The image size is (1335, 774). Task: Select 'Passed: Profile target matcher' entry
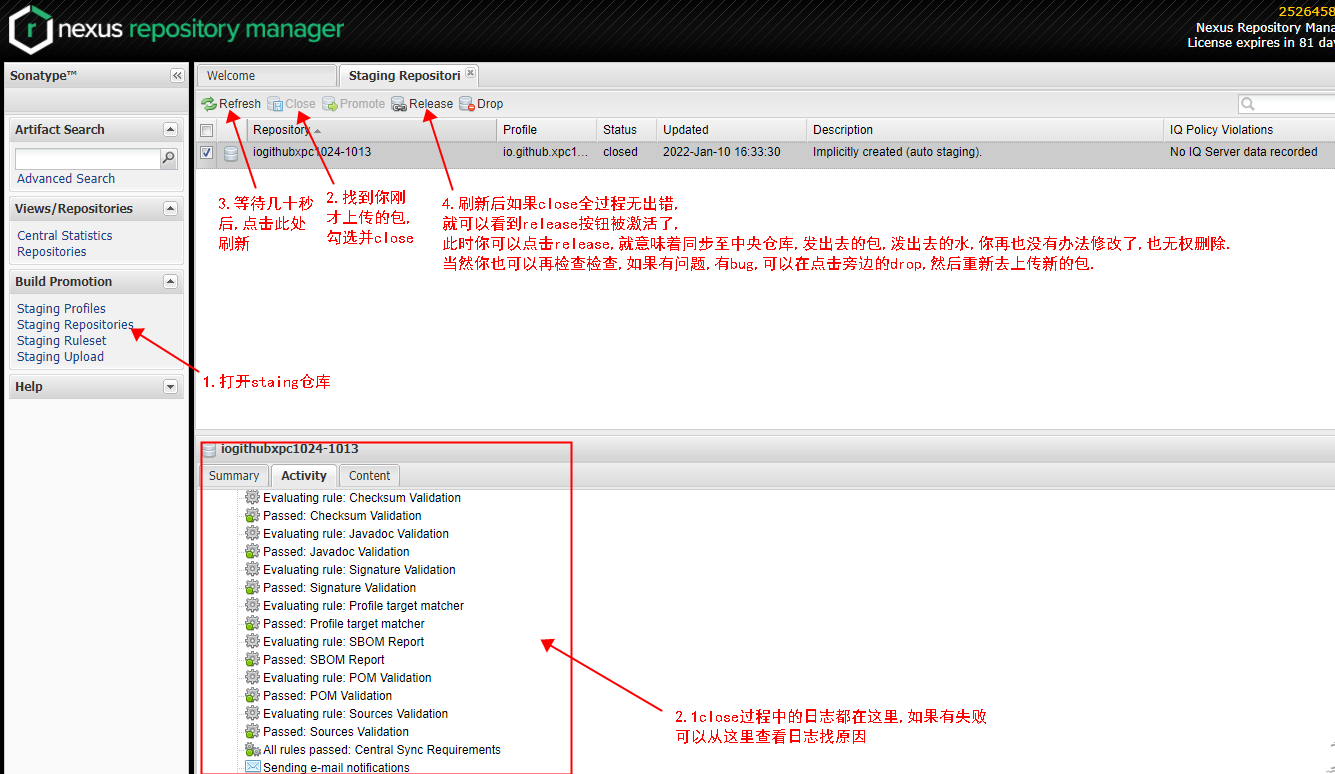(x=344, y=624)
